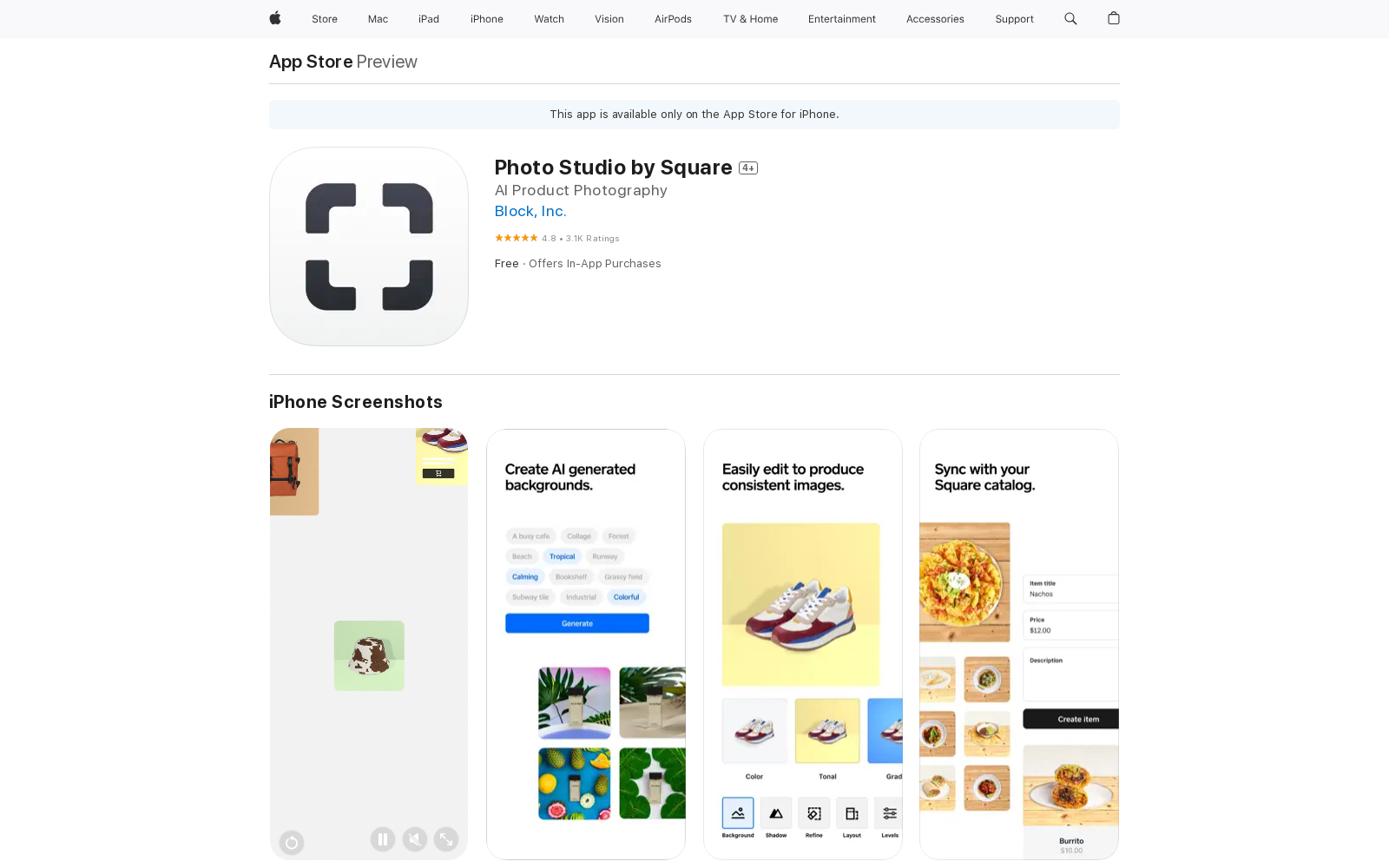This screenshot has height=868, width=1389.
Task: Open the Store menu item
Action: pyautogui.click(x=325, y=19)
